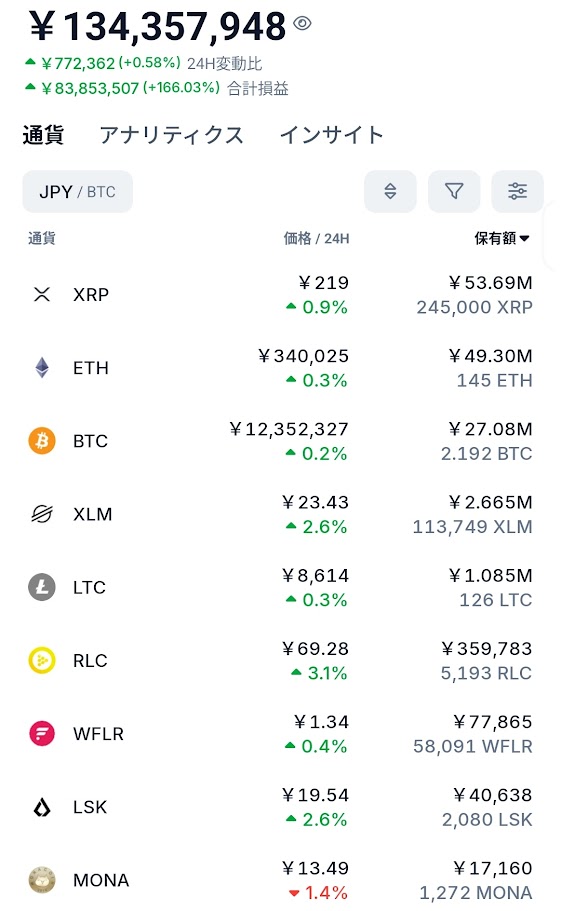Sort by 価格 / 24H column header
This screenshot has width=561, height=911.
click(x=317, y=238)
